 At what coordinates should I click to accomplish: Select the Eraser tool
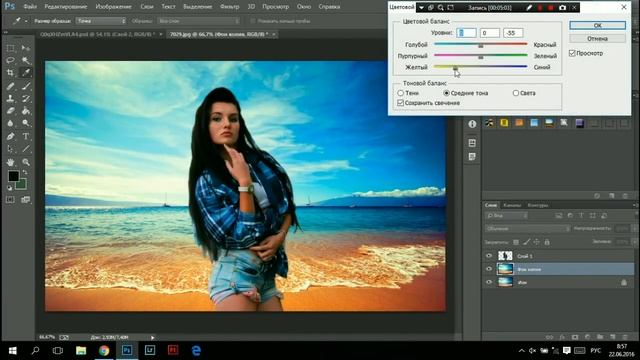coord(10,111)
